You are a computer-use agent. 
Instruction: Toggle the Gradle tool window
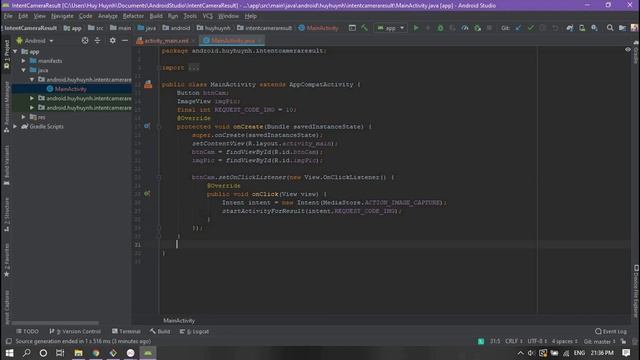click(x=636, y=51)
